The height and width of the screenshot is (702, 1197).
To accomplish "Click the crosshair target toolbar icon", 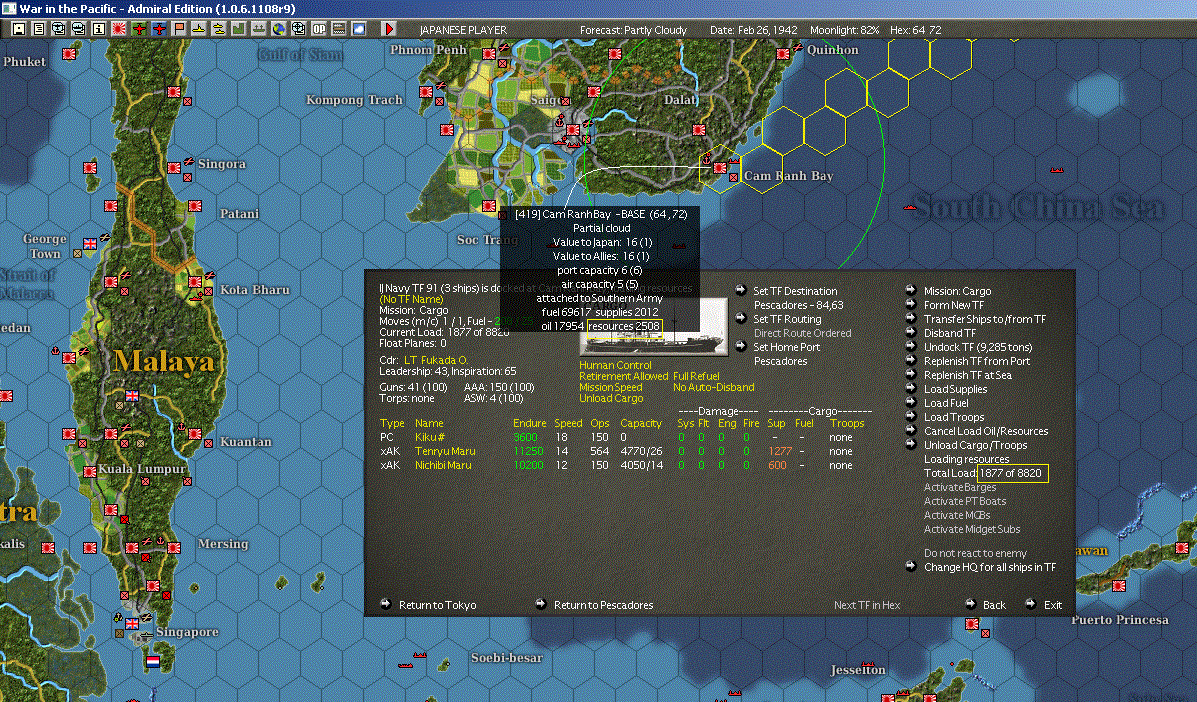I will coord(298,29).
